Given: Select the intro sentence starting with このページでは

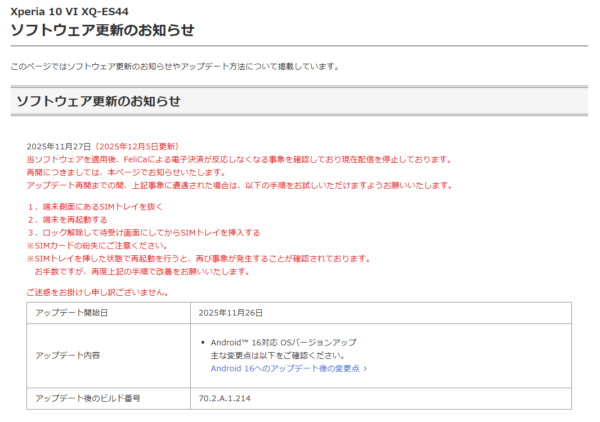Looking at the screenshot, I should 175,67.
